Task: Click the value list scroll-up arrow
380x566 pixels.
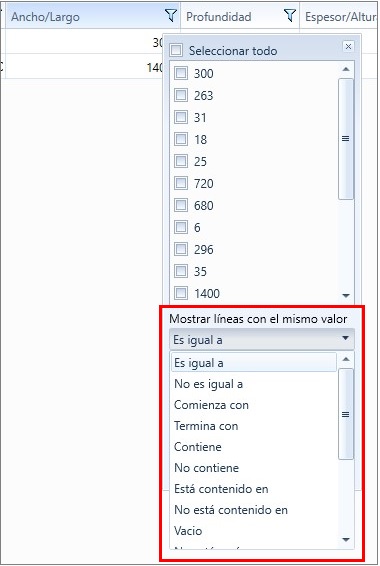Action: click(346, 69)
